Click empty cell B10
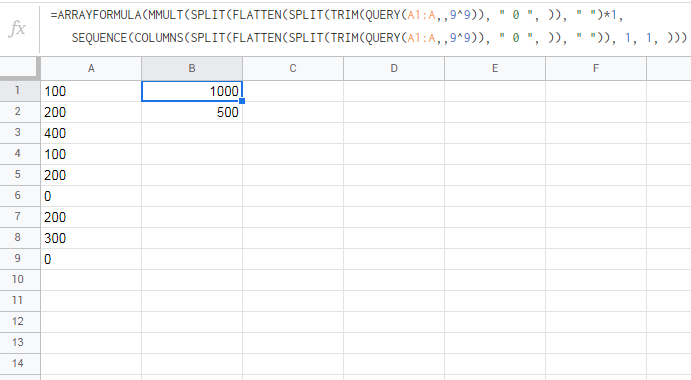 192,280
